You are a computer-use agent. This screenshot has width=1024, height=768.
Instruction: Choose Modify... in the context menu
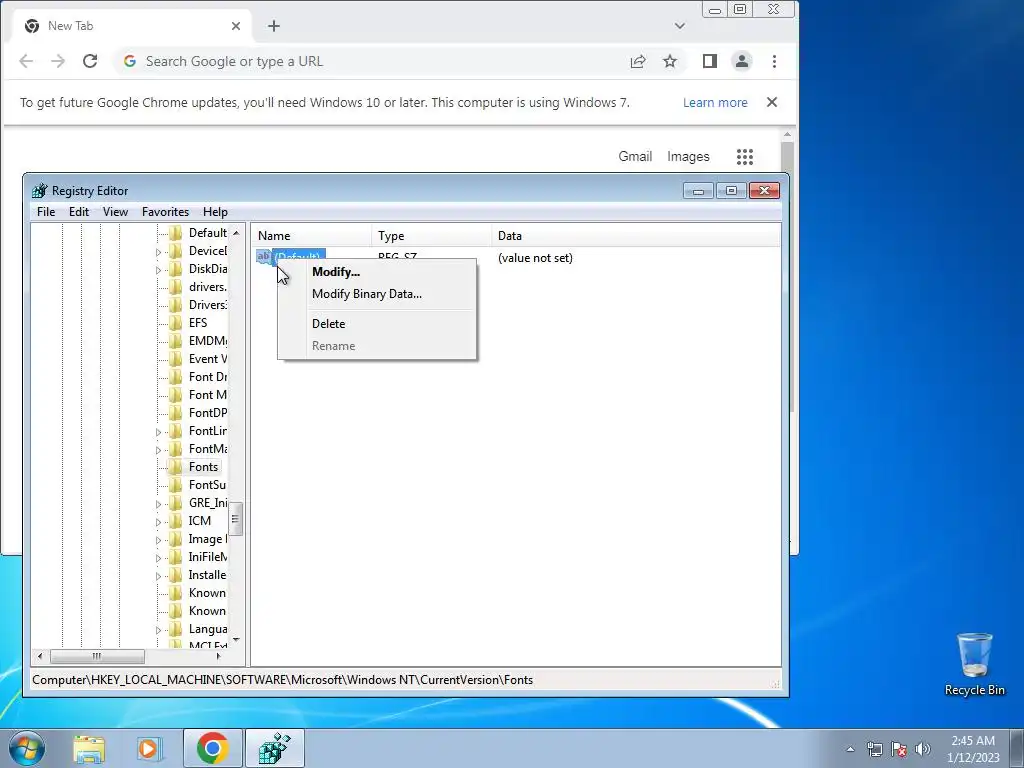pyautogui.click(x=336, y=272)
